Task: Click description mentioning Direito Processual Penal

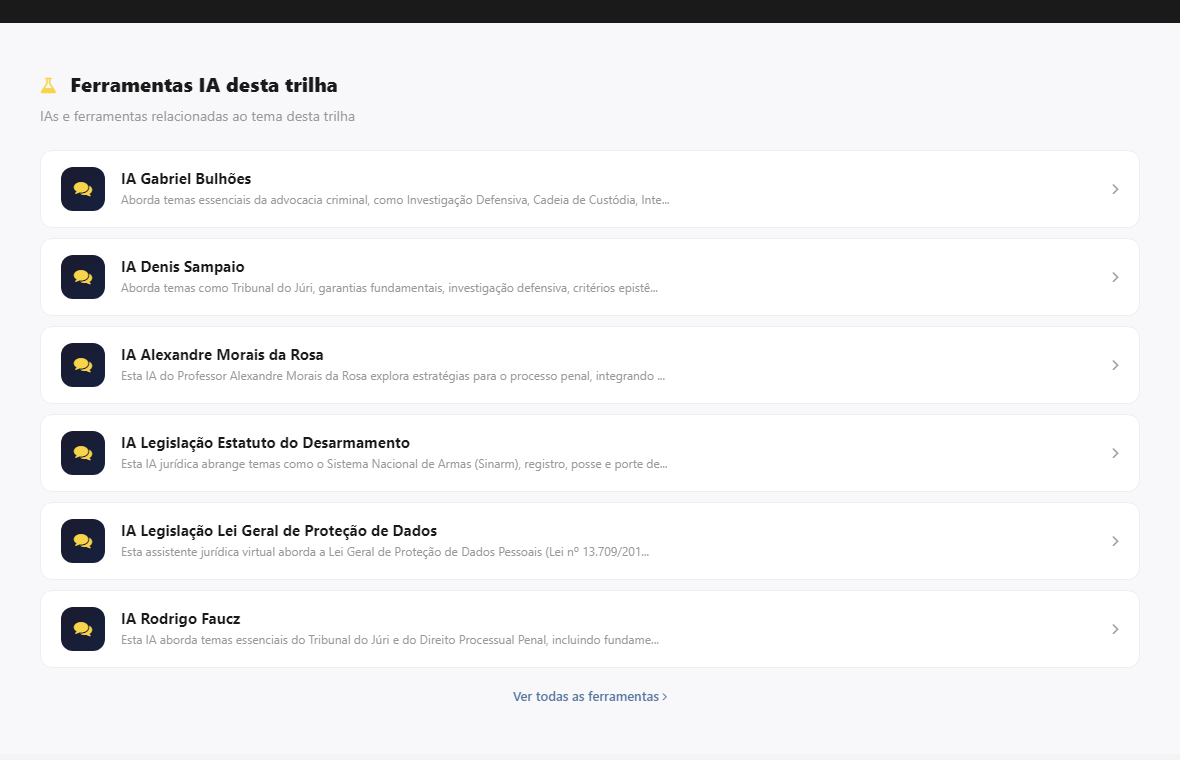Action: (x=390, y=640)
